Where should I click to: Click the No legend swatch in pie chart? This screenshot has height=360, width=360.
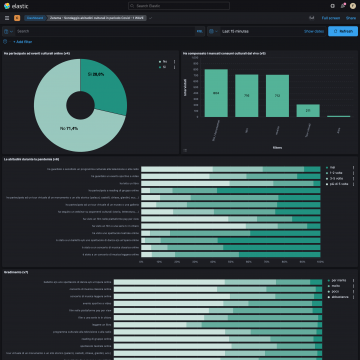pos(160,62)
